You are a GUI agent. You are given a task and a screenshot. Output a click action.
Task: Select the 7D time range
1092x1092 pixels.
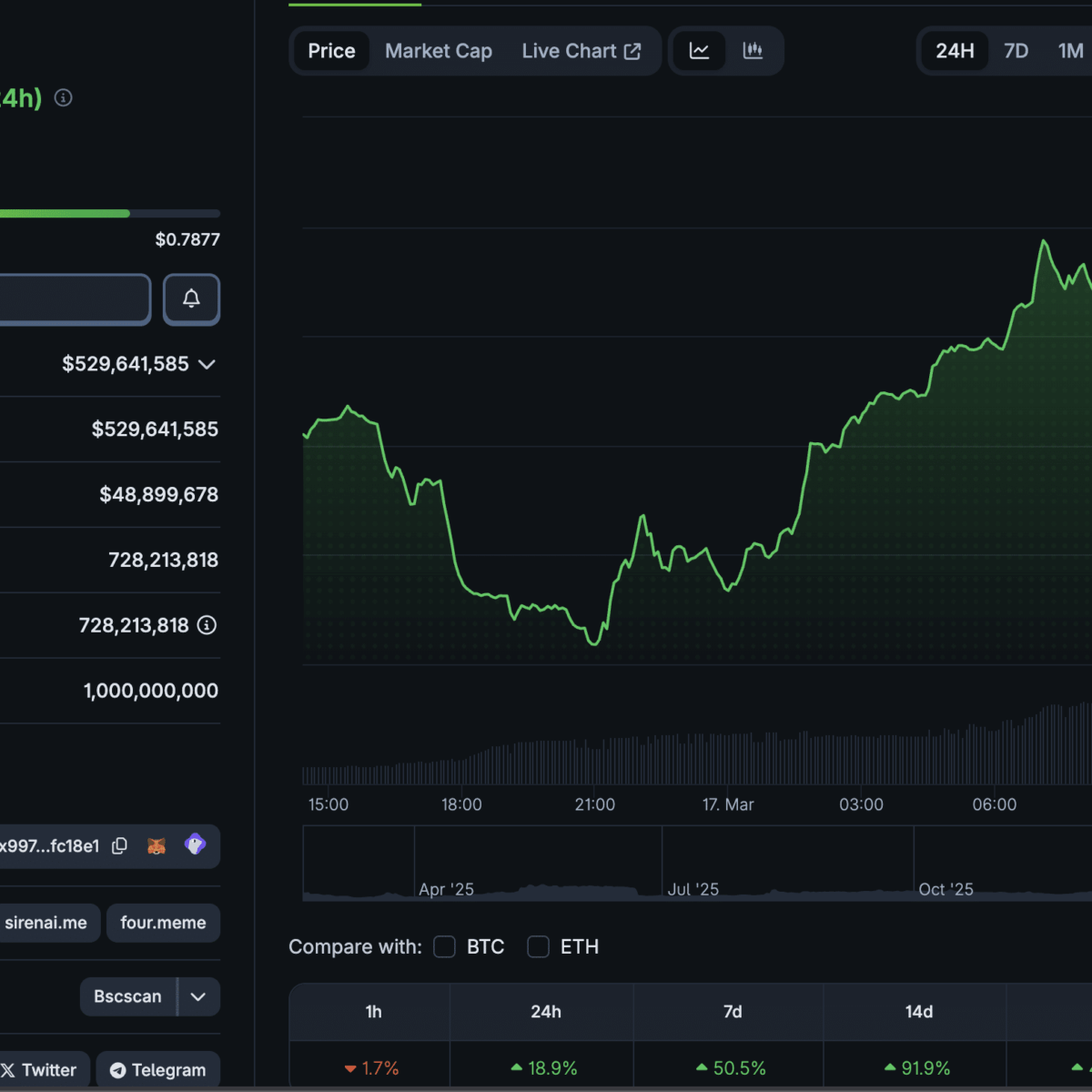click(x=1016, y=51)
